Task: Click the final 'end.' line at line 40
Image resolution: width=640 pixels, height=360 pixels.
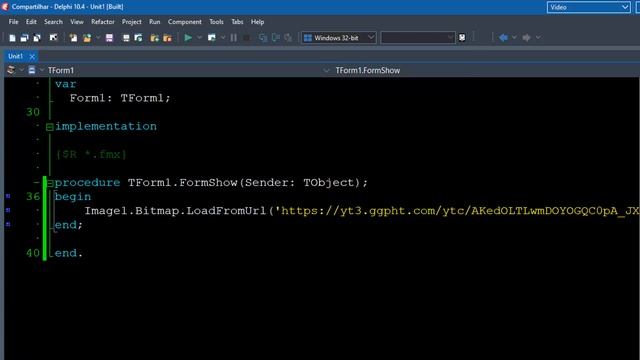Action: point(69,253)
